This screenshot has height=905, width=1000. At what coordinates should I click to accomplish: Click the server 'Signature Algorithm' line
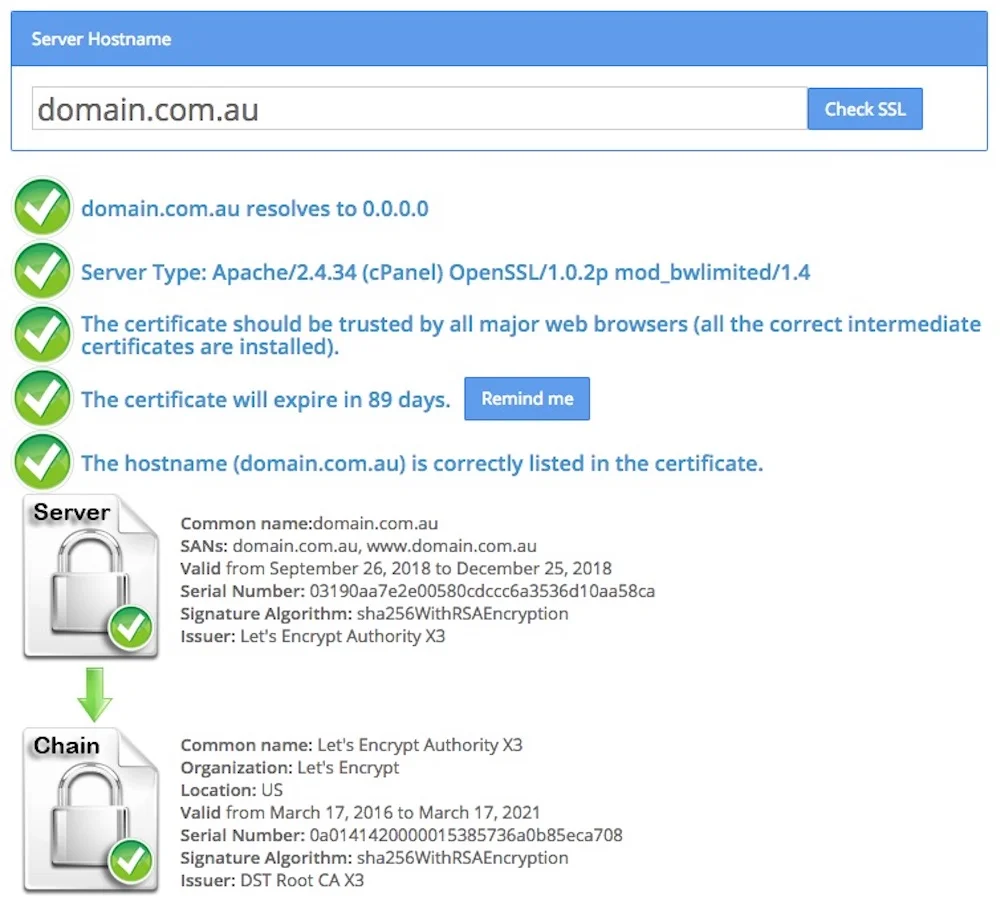374,614
